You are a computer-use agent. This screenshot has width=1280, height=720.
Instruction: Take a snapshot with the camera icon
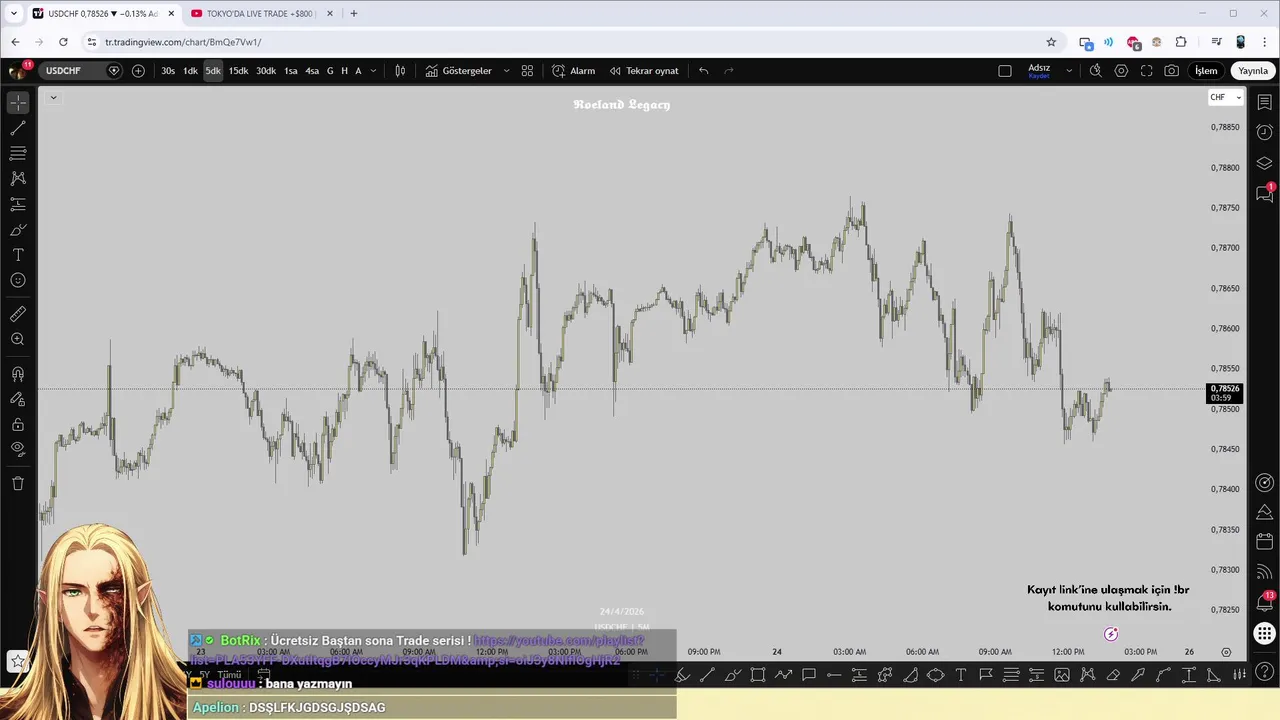[1172, 71]
